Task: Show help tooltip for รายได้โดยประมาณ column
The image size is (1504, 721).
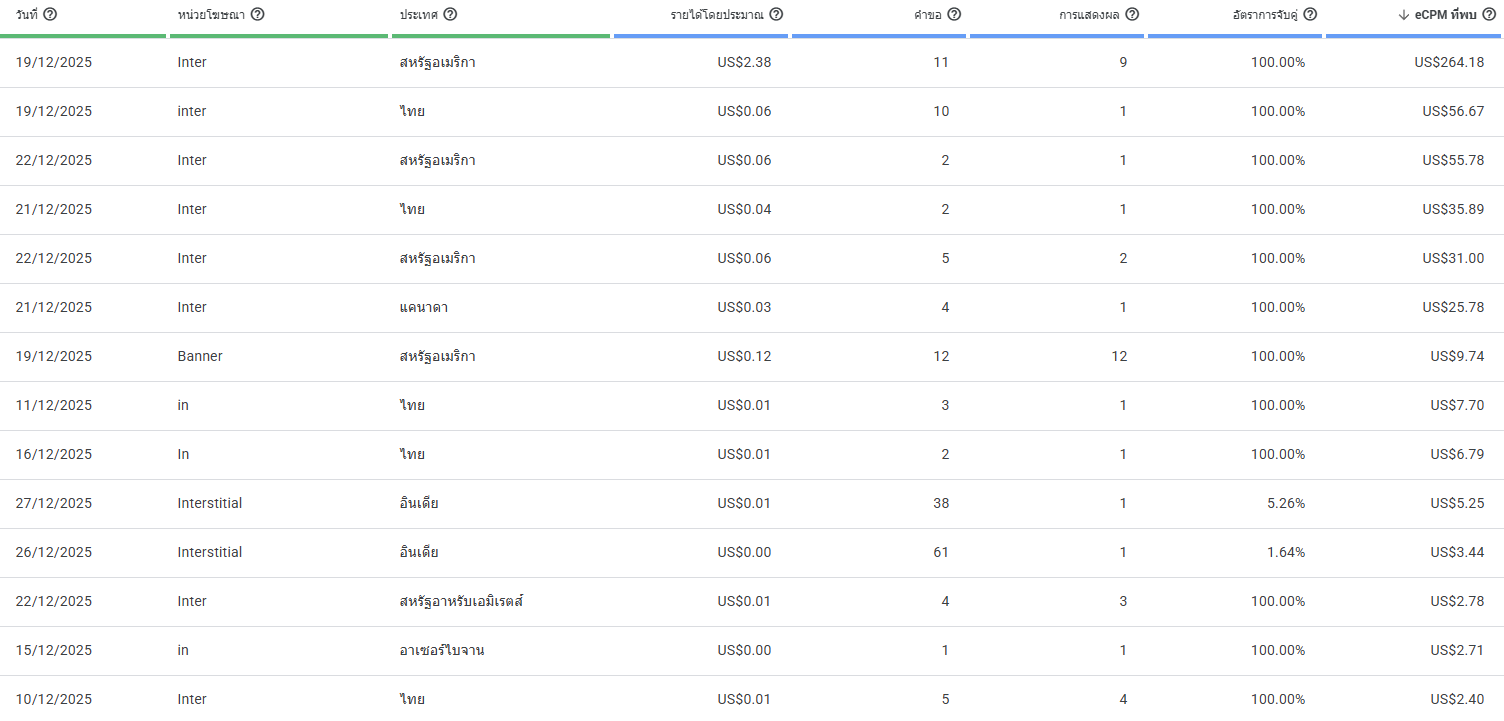Action: (776, 14)
